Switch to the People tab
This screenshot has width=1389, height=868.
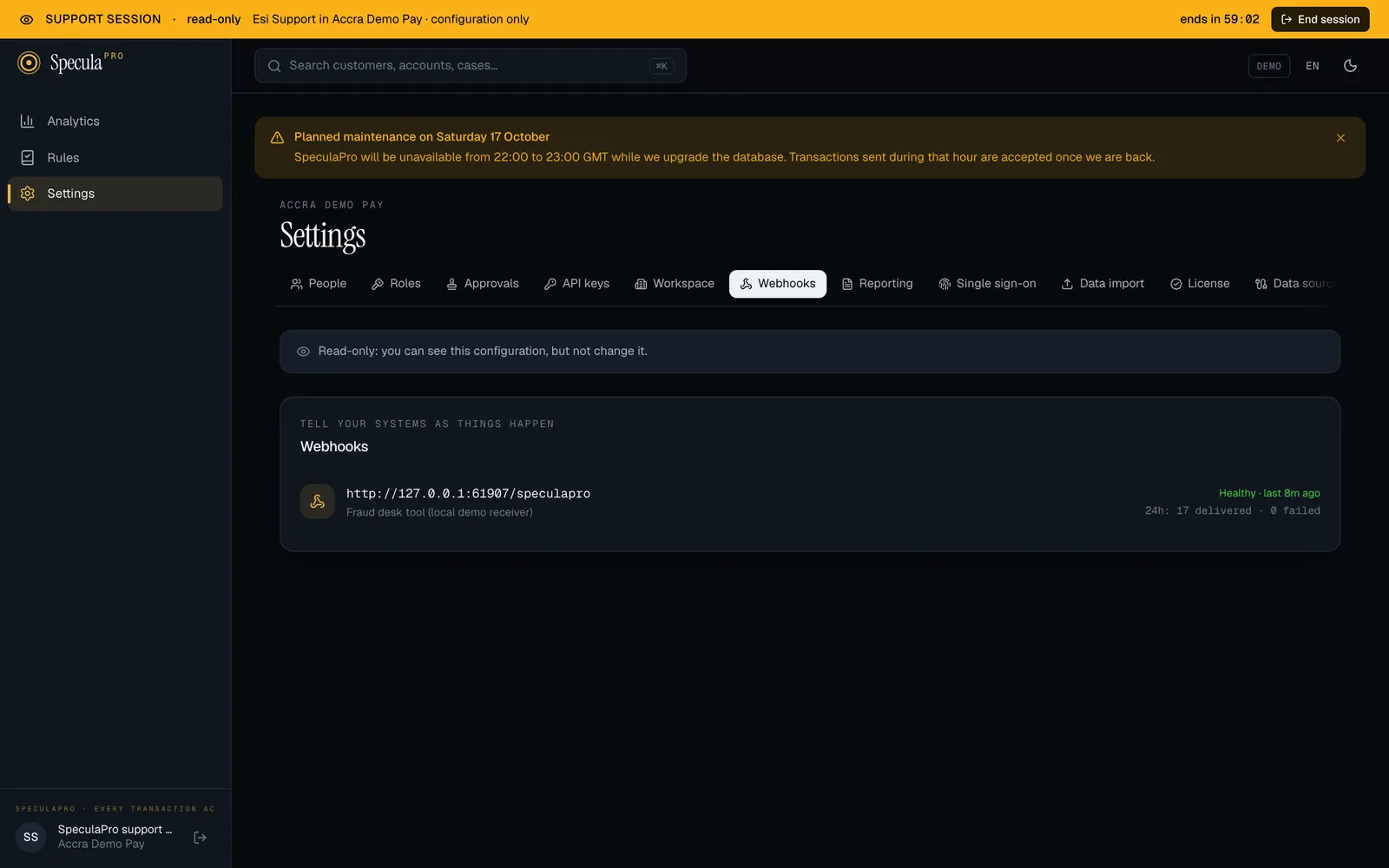pyautogui.click(x=318, y=284)
